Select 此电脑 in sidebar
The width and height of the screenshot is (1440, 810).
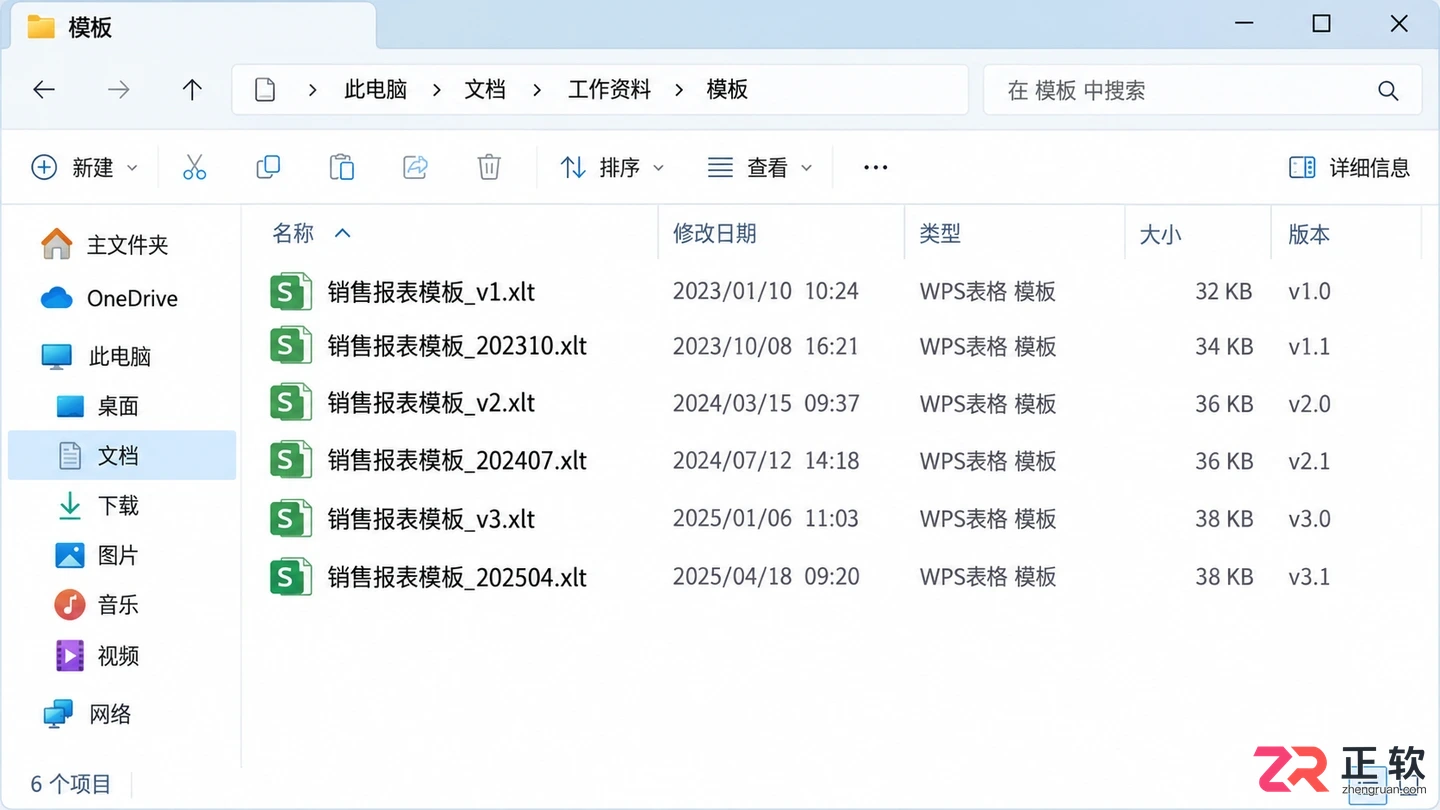point(96,356)
